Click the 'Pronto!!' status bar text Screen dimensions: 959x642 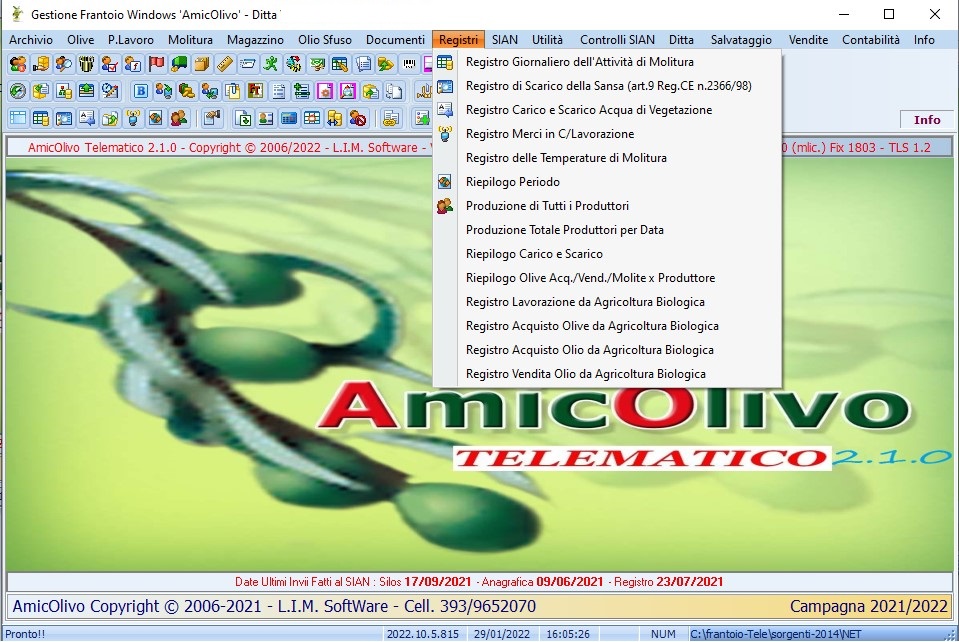coord(25,634)
